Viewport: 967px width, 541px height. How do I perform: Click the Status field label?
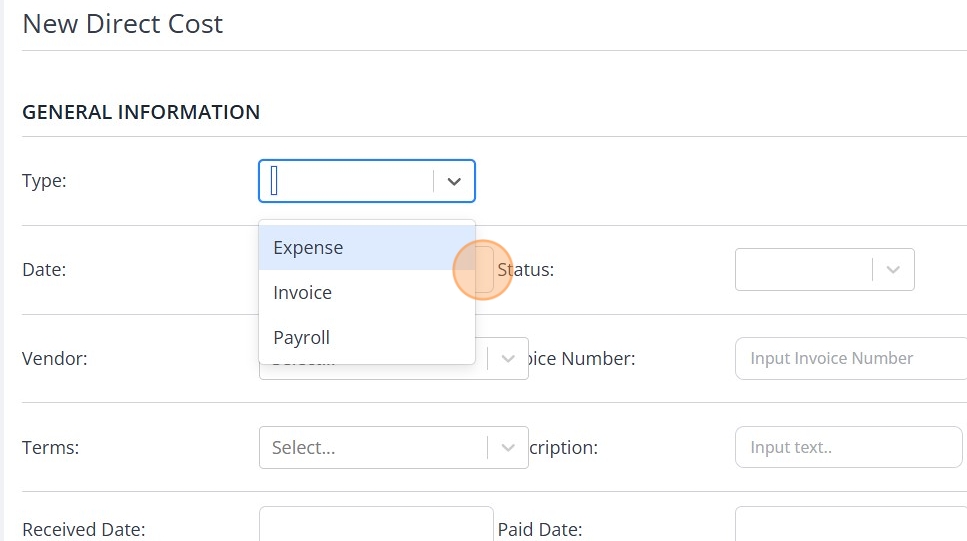point(527,270)
